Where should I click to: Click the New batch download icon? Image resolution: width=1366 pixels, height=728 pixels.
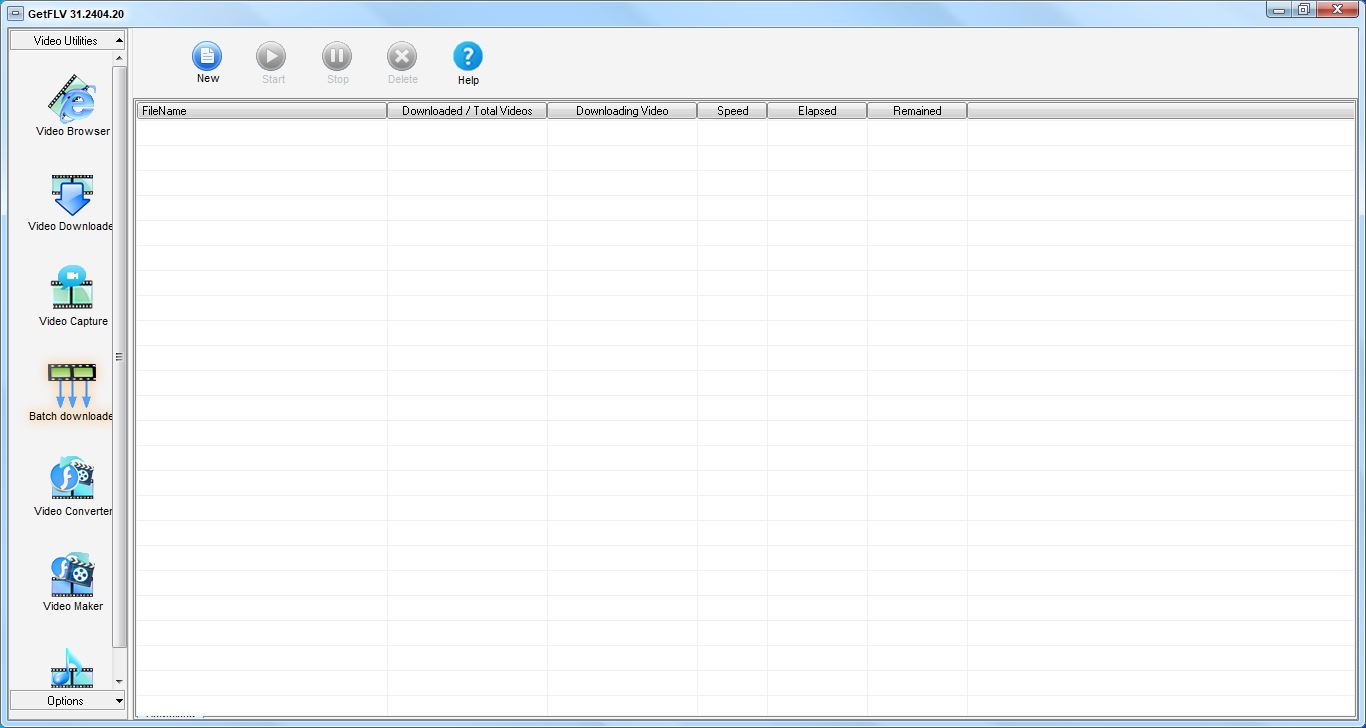(x=207, y=57)
